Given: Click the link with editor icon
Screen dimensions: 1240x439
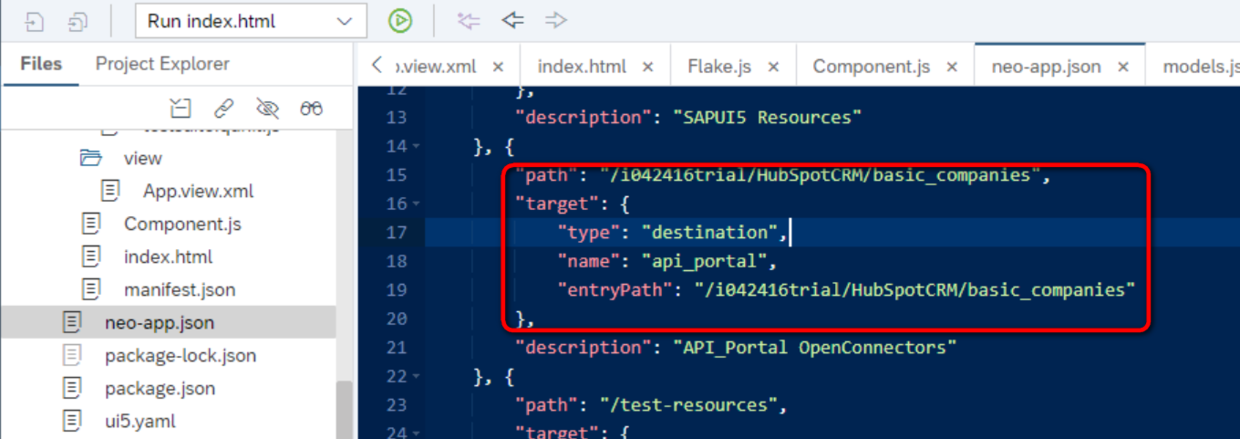Looking at the screenshot, I should click(223, 108).
